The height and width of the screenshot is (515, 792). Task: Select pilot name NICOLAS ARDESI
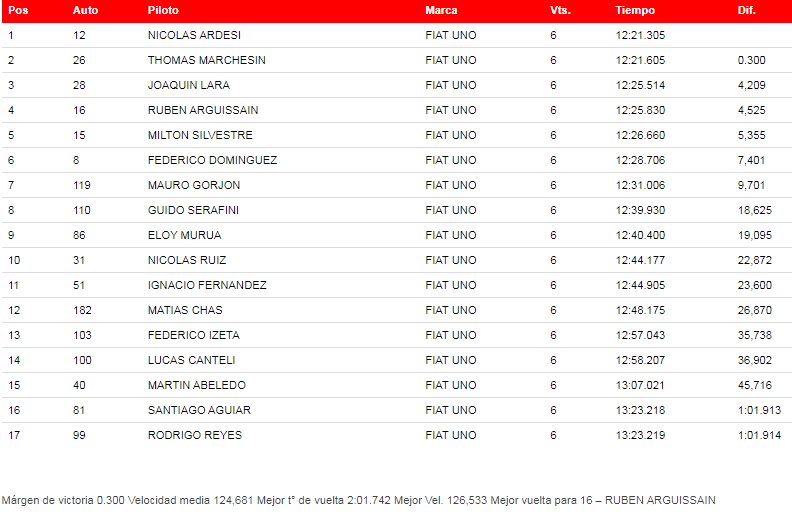(x=194, y=35)
